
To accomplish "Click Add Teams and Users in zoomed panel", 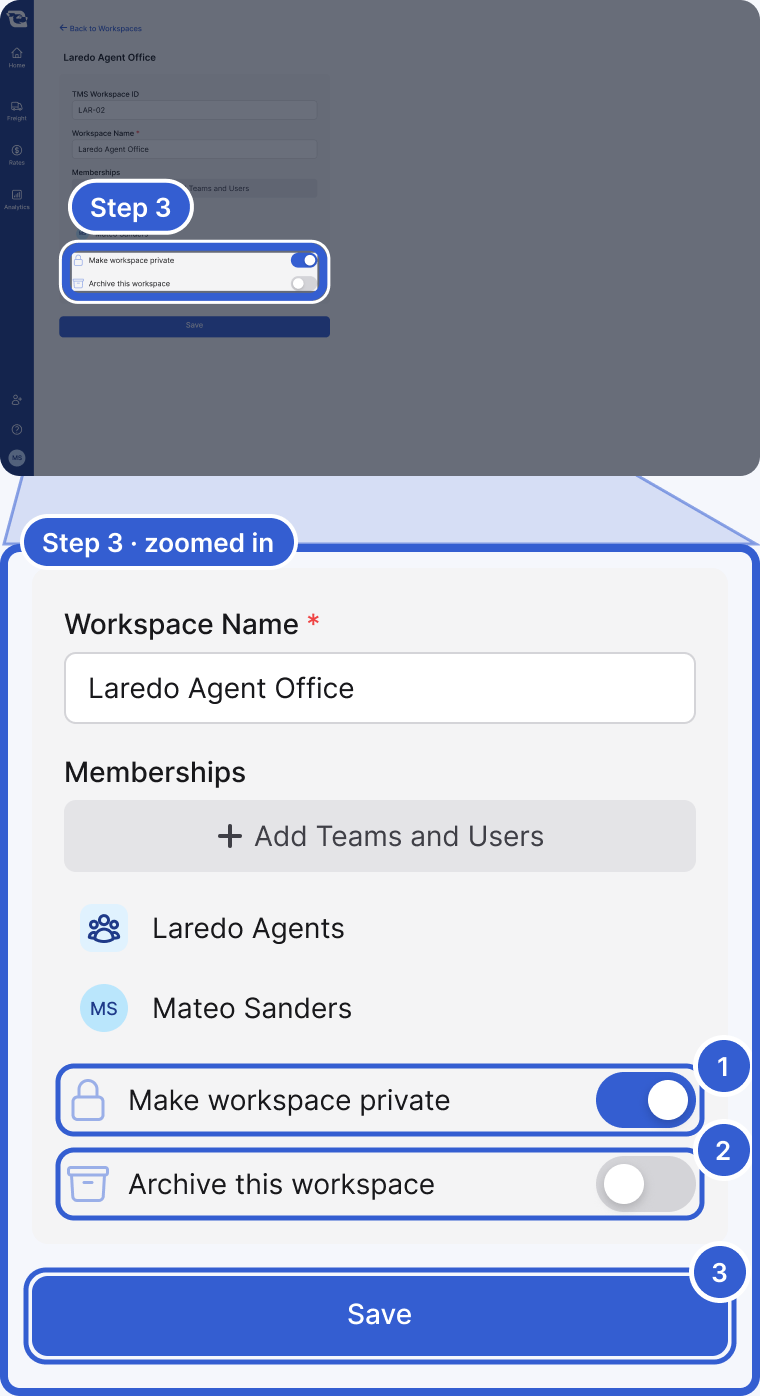I will 380,836.
